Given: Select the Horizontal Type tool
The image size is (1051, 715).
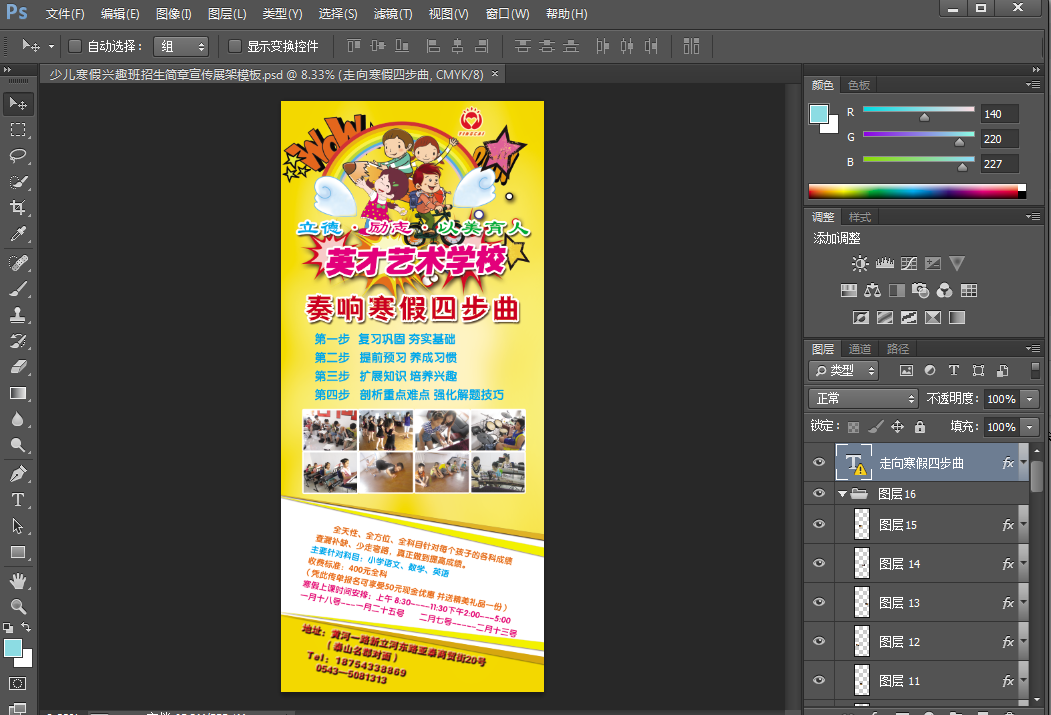Looking at the screenshot, I should point(18,500).
